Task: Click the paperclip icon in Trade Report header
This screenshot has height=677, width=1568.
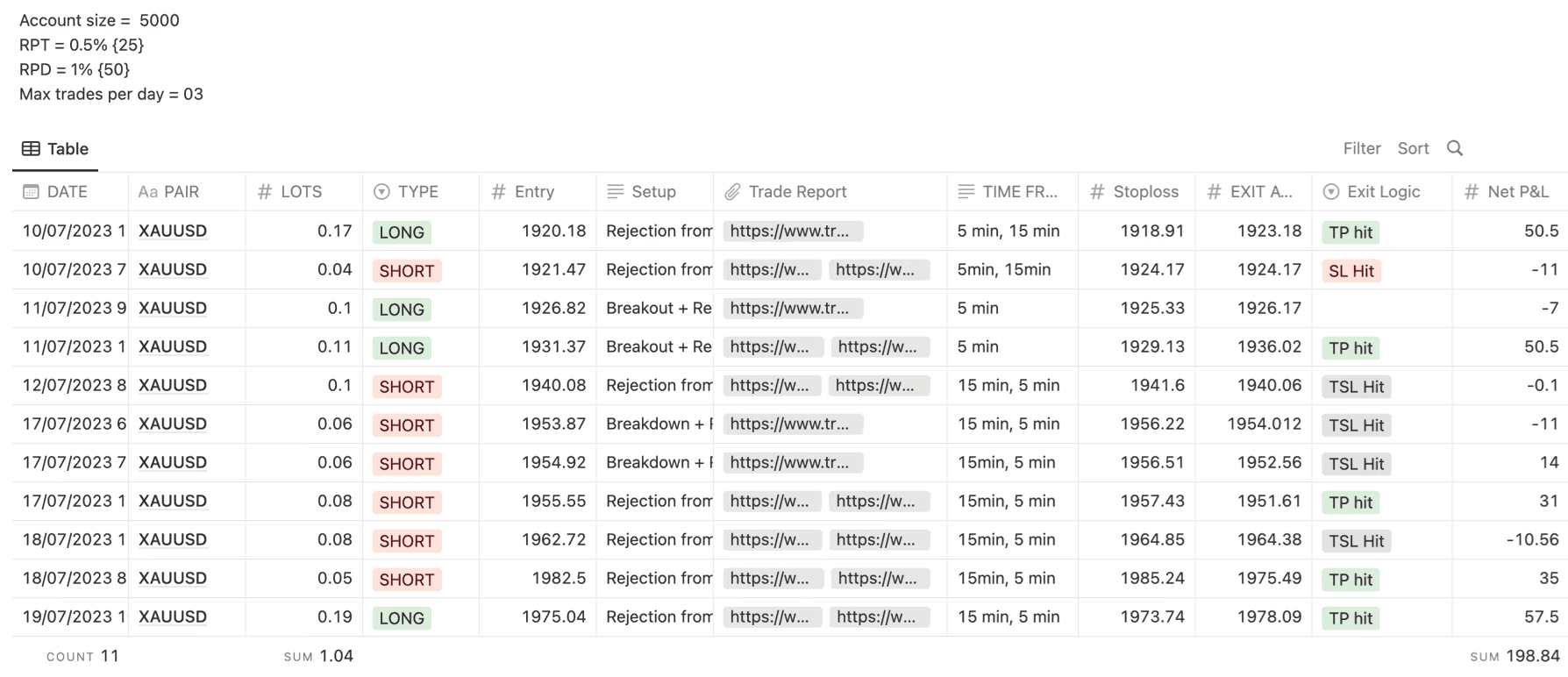Action: point(732,192)
